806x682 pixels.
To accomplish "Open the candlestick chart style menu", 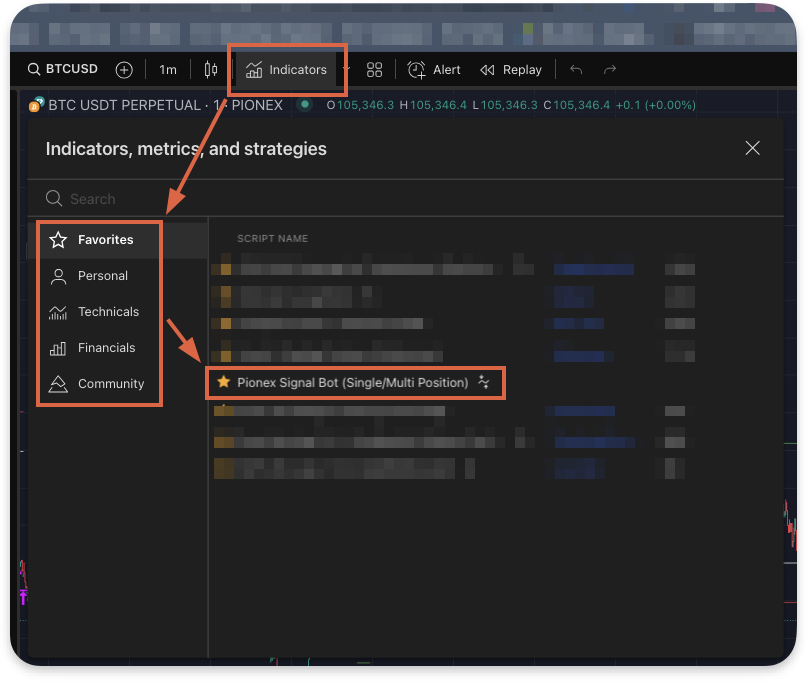I will [211, 69].
